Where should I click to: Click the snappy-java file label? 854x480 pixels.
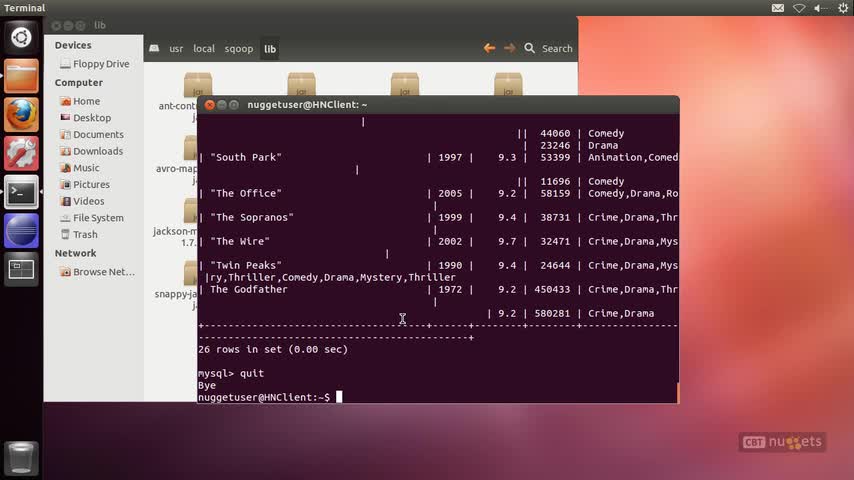[x=175, y=294]
